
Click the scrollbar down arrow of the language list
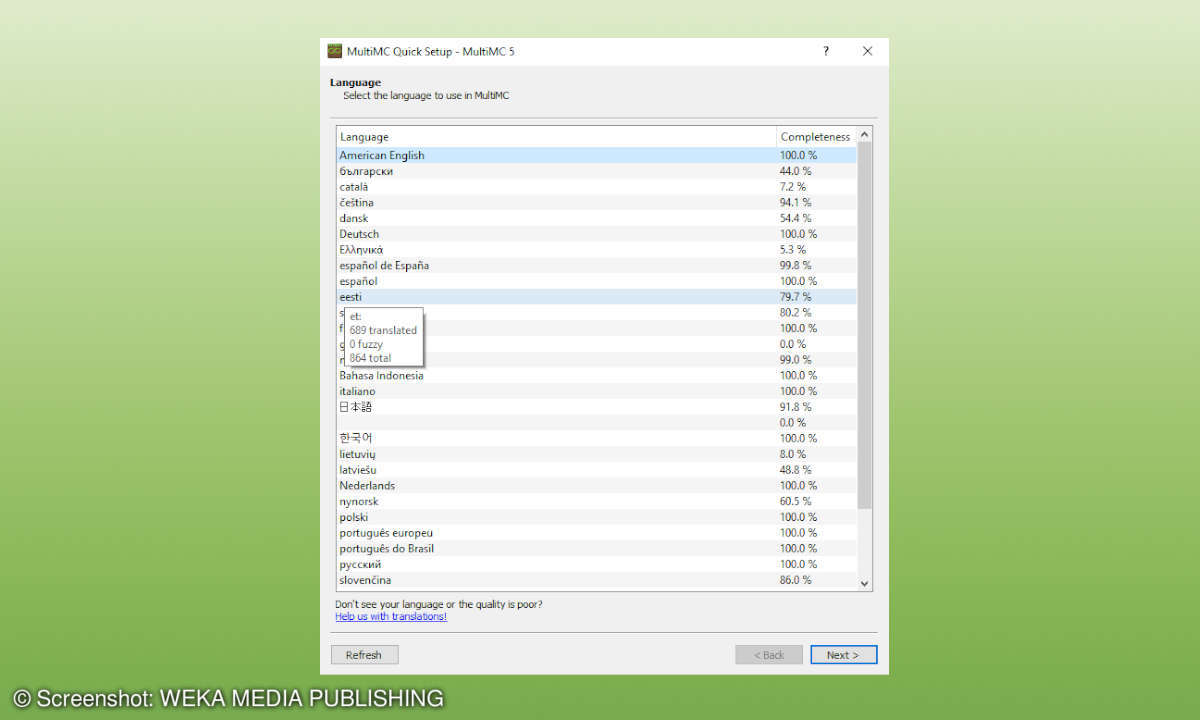tap(865, 583)
